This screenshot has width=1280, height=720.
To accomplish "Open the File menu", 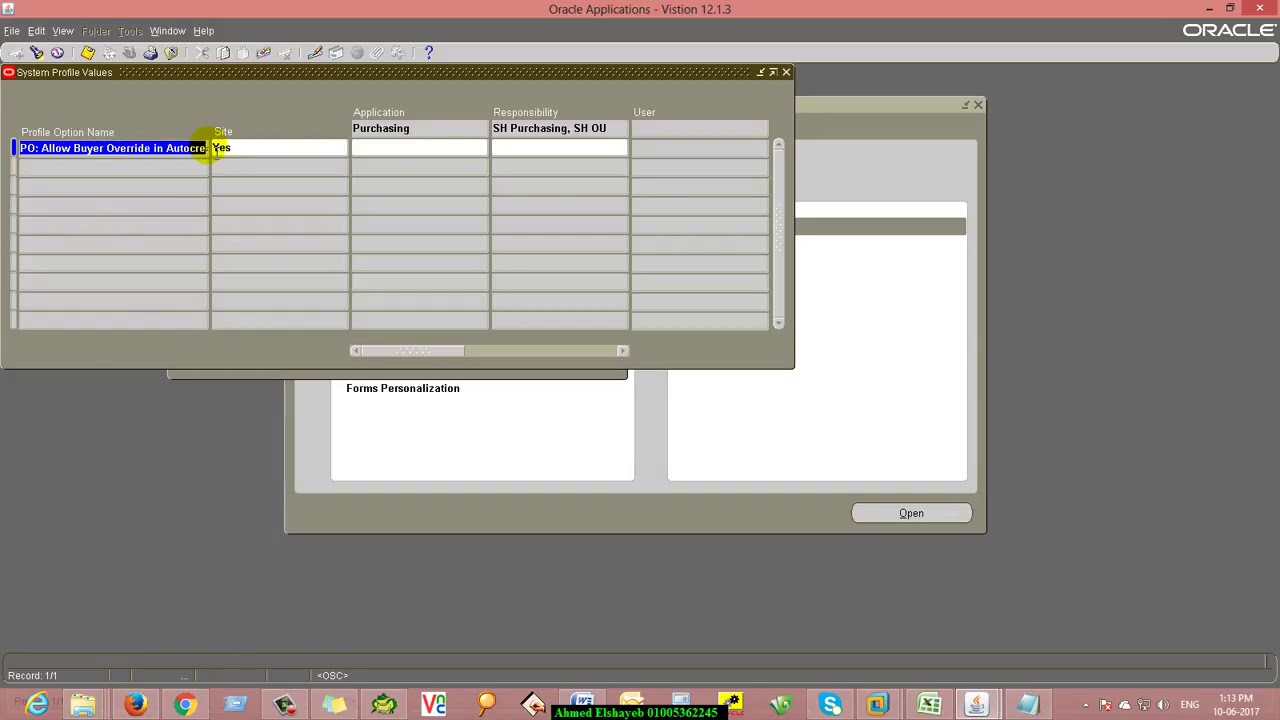I will pyautogui.click(x=12, y=31).
